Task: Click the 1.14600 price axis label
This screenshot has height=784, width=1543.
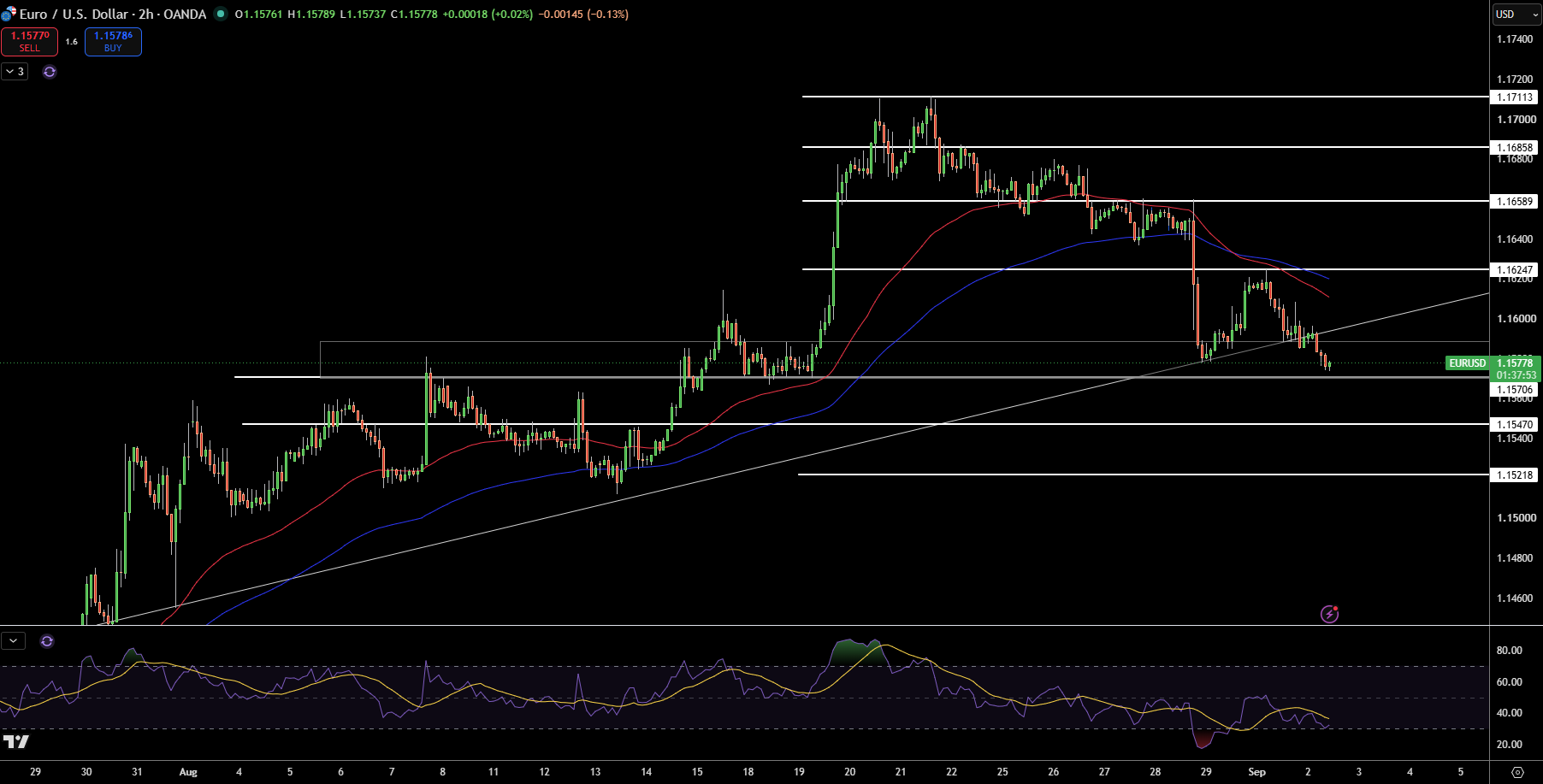Action: pos(1515,598)
